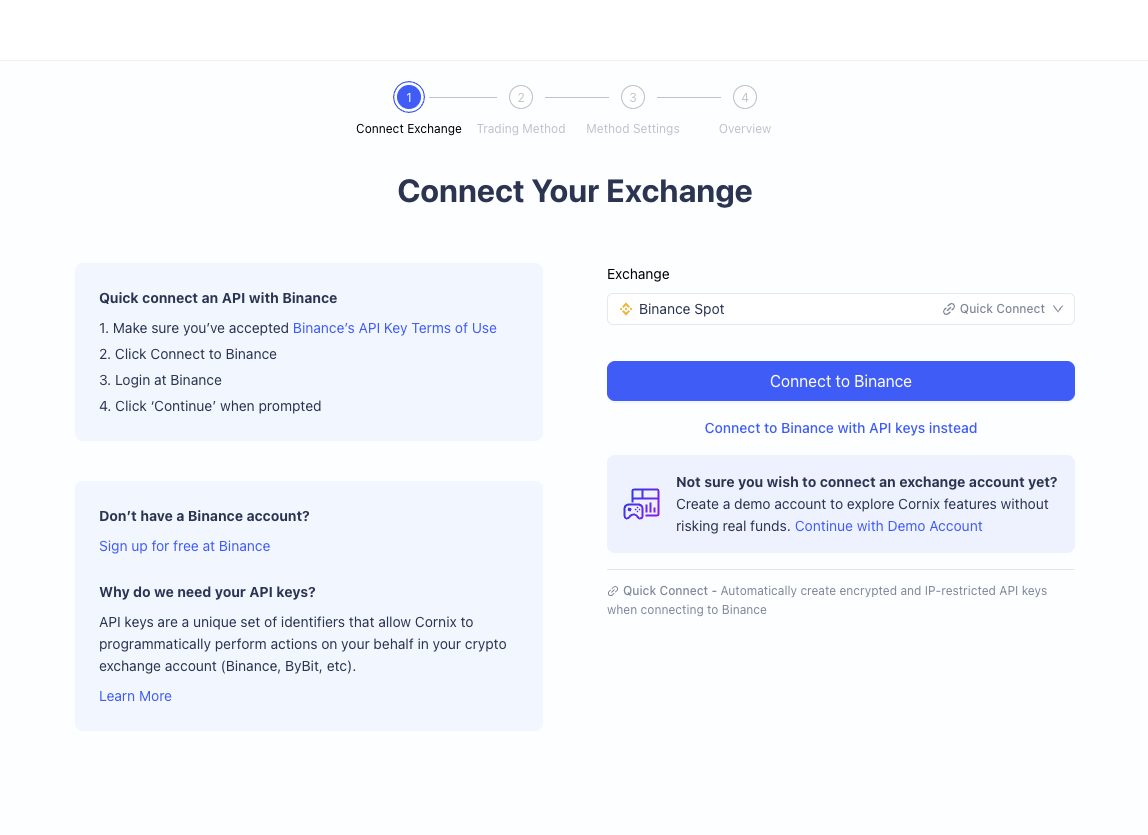The width and height of the screenshot is (1148, 835).
Task: Click the Binance logo icon in Exchange field
Action: pyautogui.click(x=627, y=309)
